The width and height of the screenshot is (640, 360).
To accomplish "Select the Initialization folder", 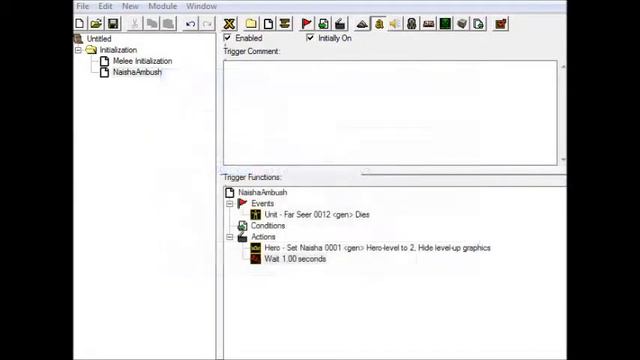I will click(118, 50).
